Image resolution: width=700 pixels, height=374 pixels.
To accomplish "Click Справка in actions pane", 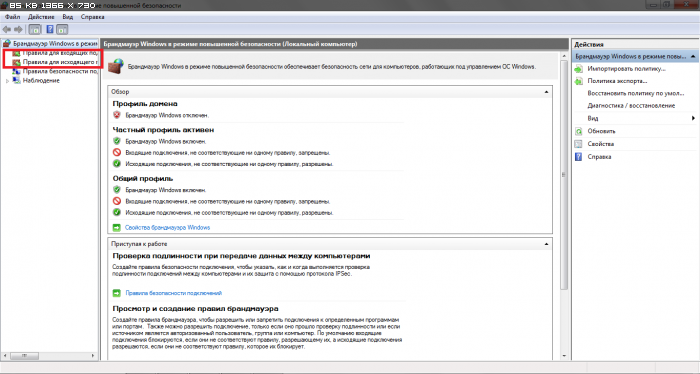I will point(599,157).
